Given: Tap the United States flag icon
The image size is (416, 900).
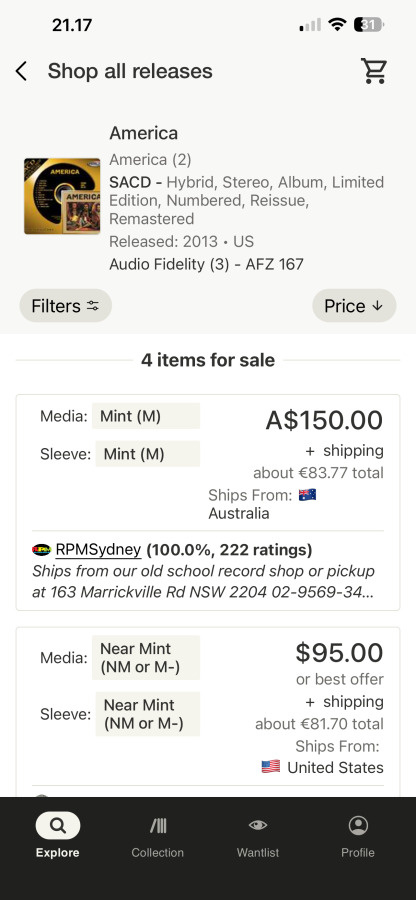Looking at the screenshot, I should coord(271,767).
